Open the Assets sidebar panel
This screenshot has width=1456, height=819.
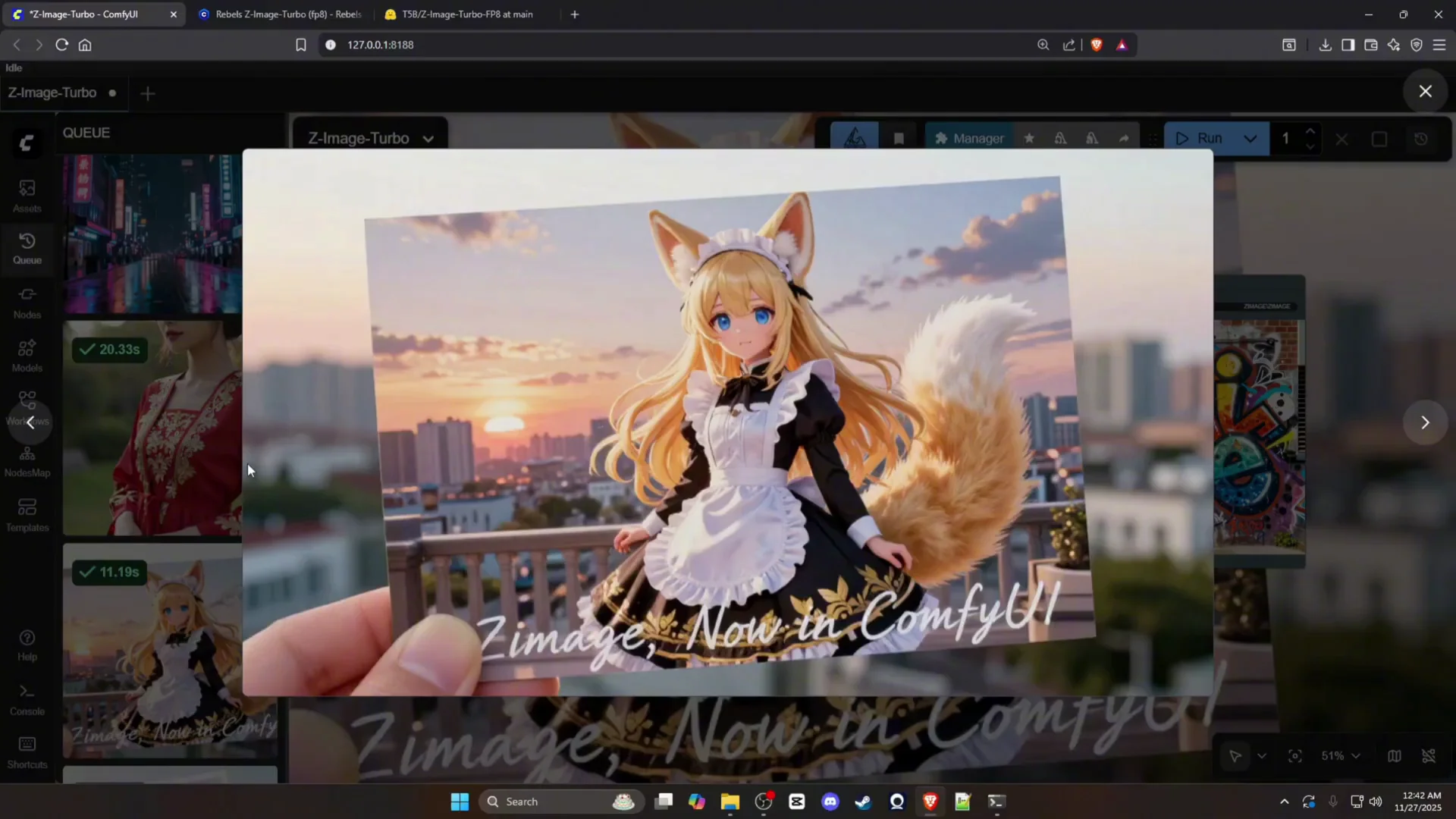[x=27, y=195]
